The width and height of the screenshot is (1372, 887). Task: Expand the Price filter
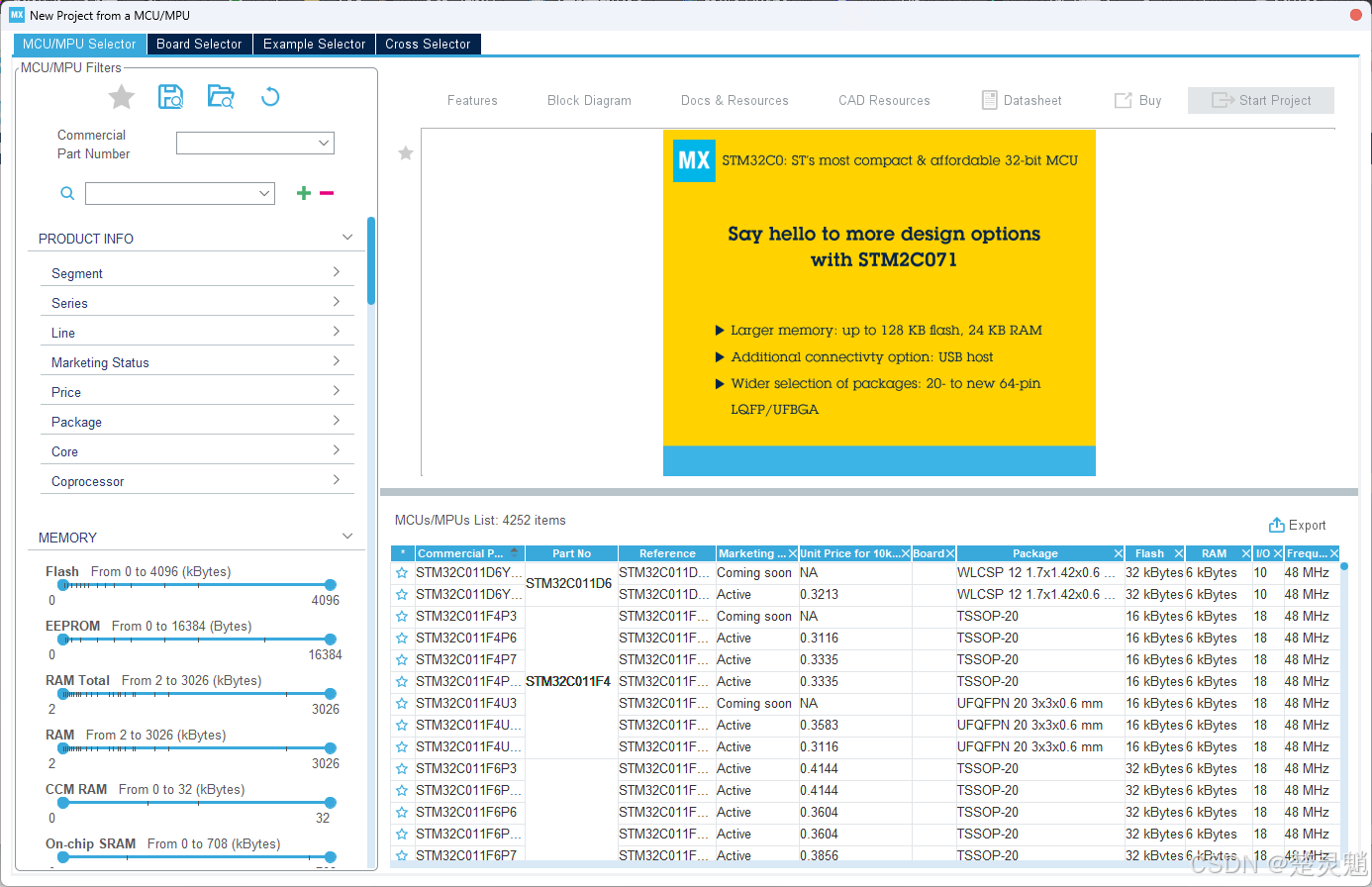(337, 391)
